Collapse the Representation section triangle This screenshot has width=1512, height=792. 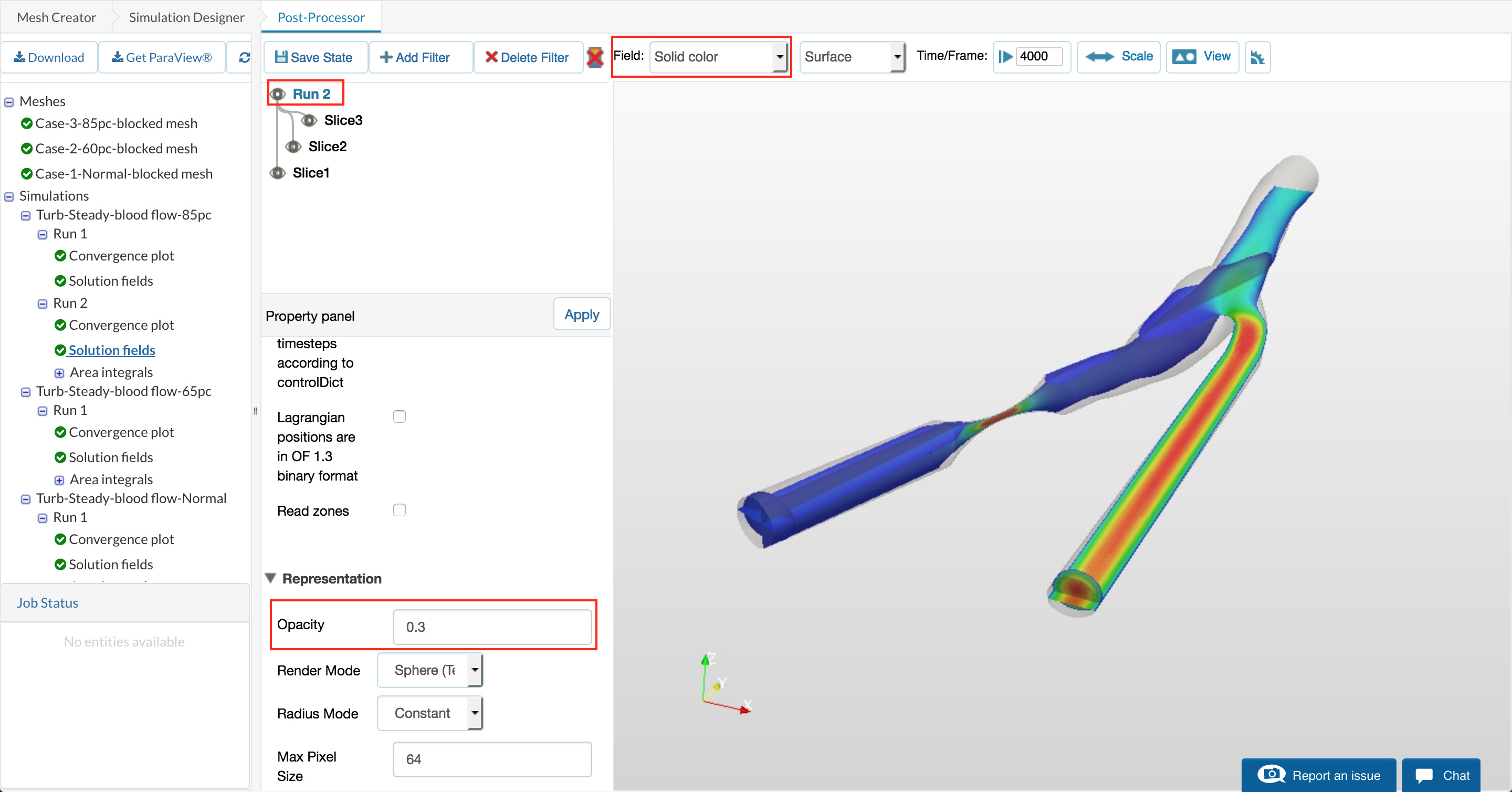[270, 578]
